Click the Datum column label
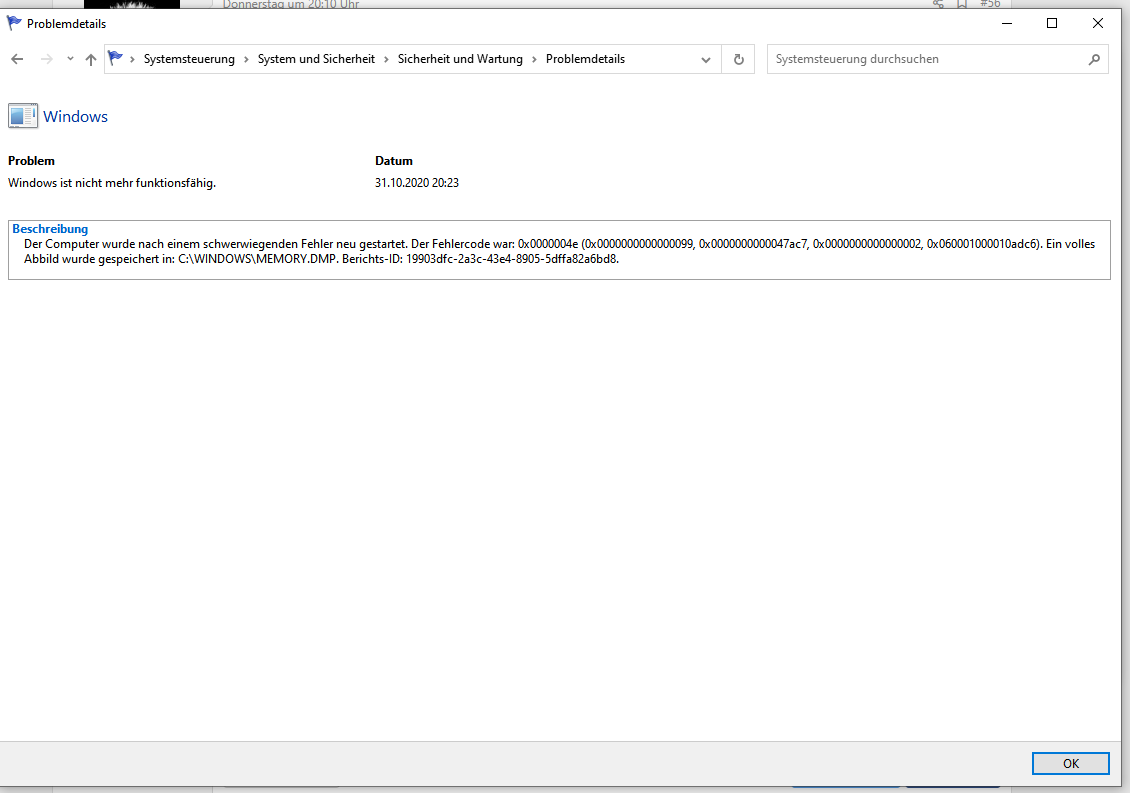This screenshot has width=1130, height=793. coord(393,161)
